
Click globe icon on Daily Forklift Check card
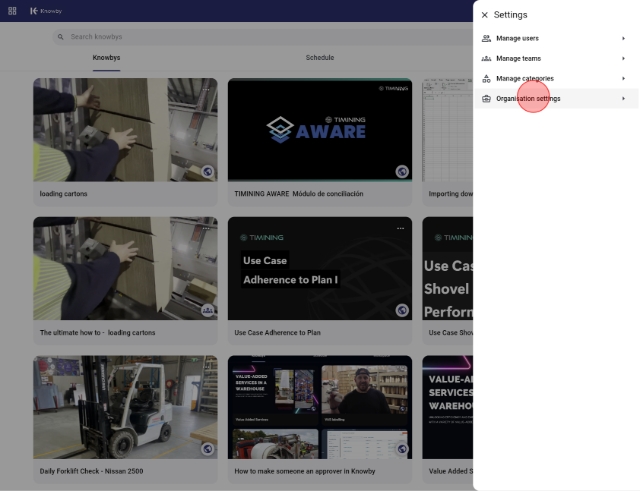[208, 449]
